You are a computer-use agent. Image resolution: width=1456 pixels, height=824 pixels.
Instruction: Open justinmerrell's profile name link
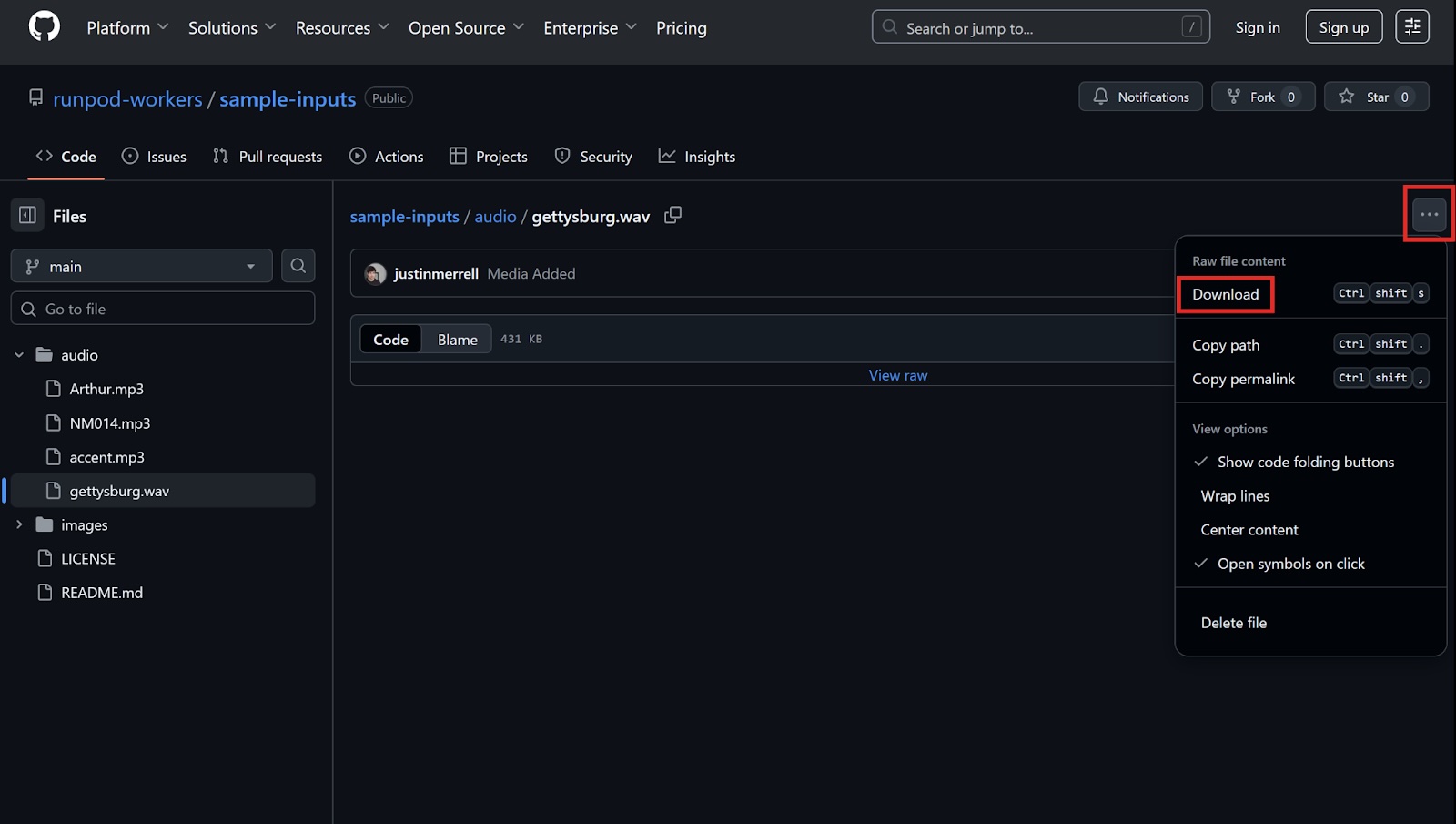coord(436,273)
